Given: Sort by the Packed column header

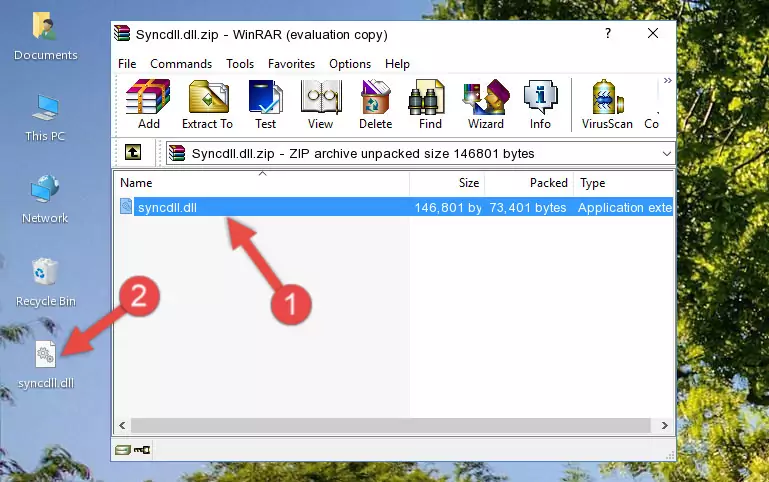Looking at the screenshot, I should 529,183.
